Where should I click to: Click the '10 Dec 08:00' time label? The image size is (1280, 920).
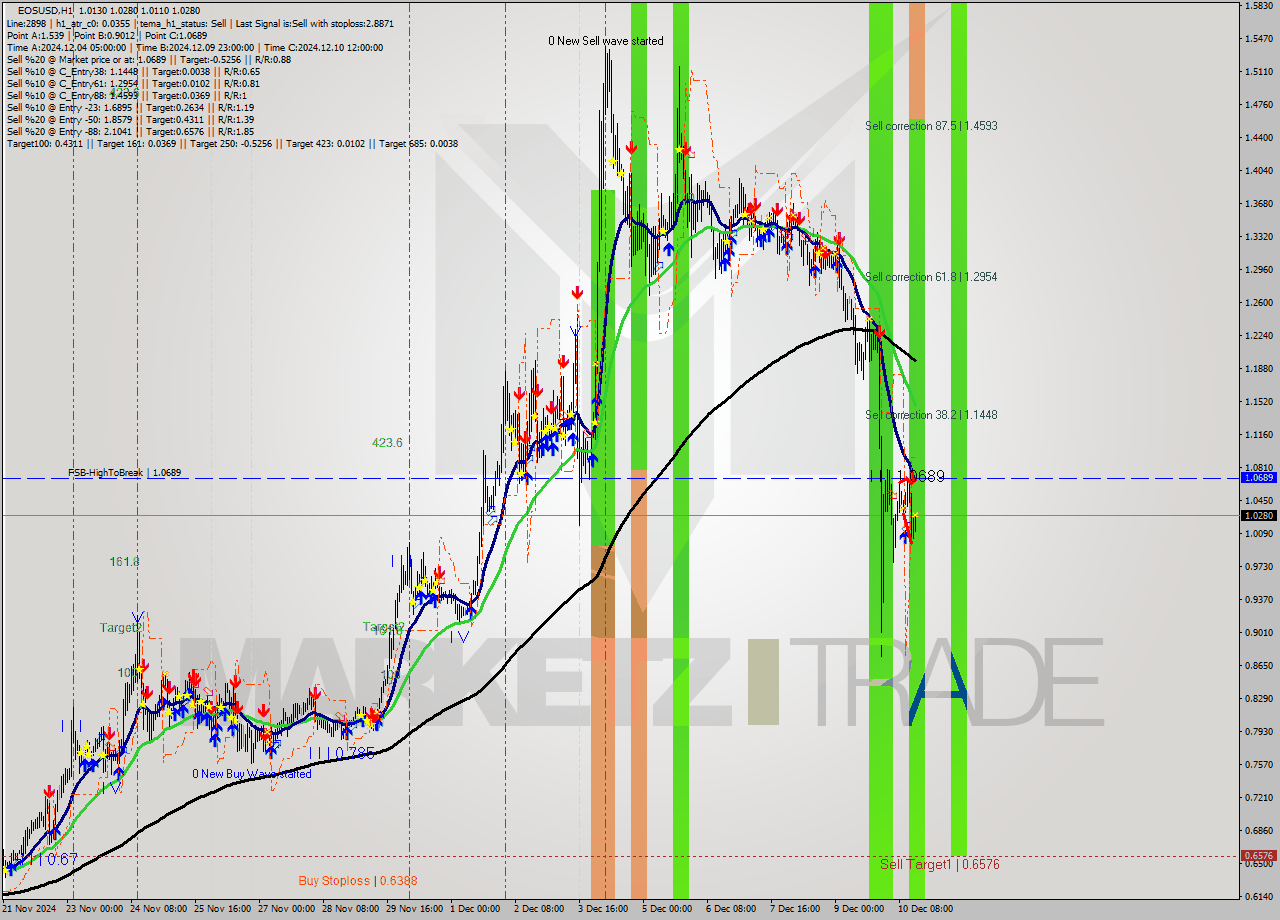click(x=925, y=909)
